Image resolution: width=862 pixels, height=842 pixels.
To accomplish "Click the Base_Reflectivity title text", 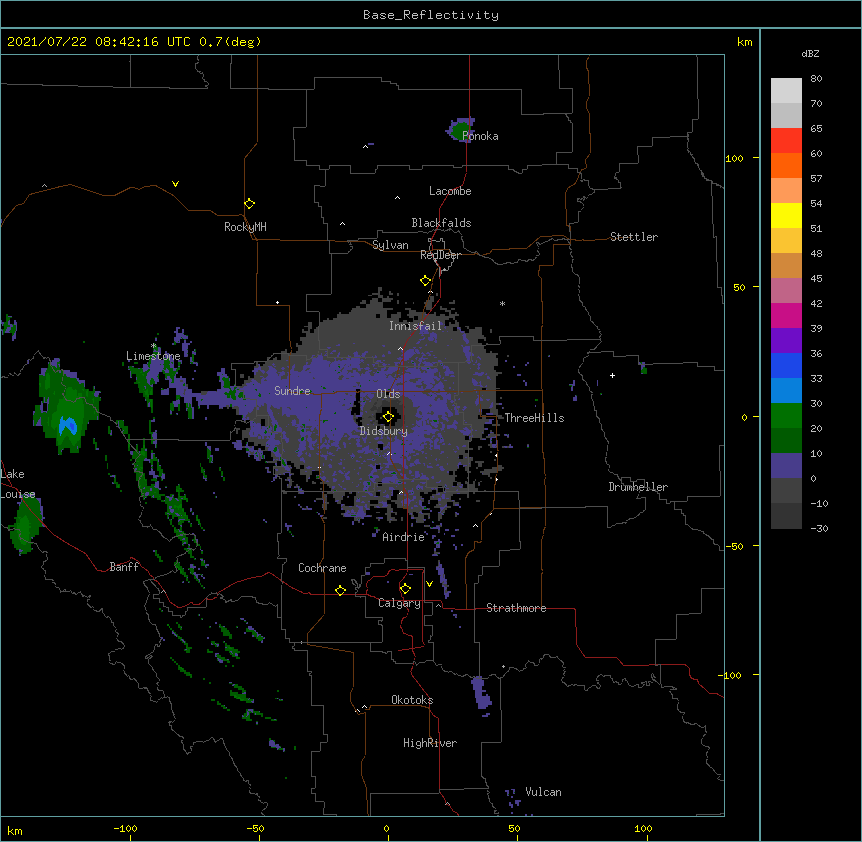I will [431, 15].
